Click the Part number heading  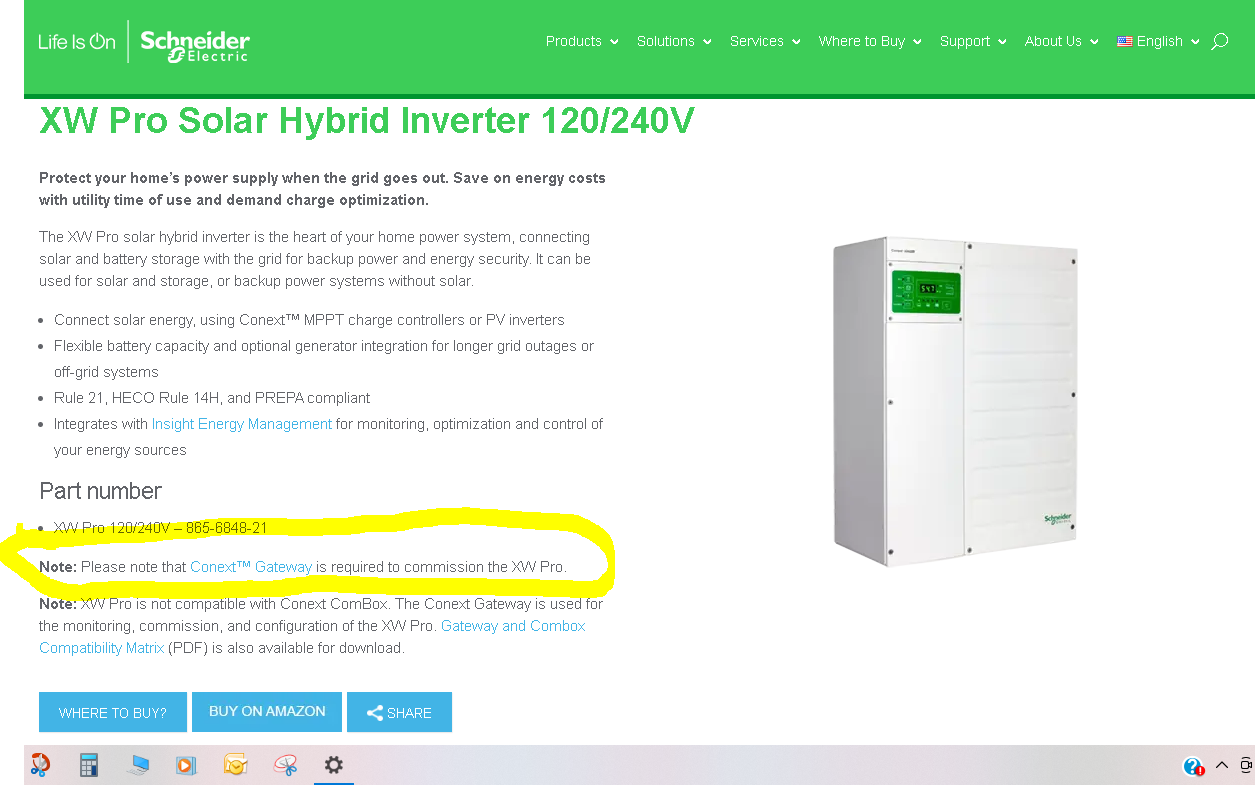pyautogui.click(x=100, y=491)
